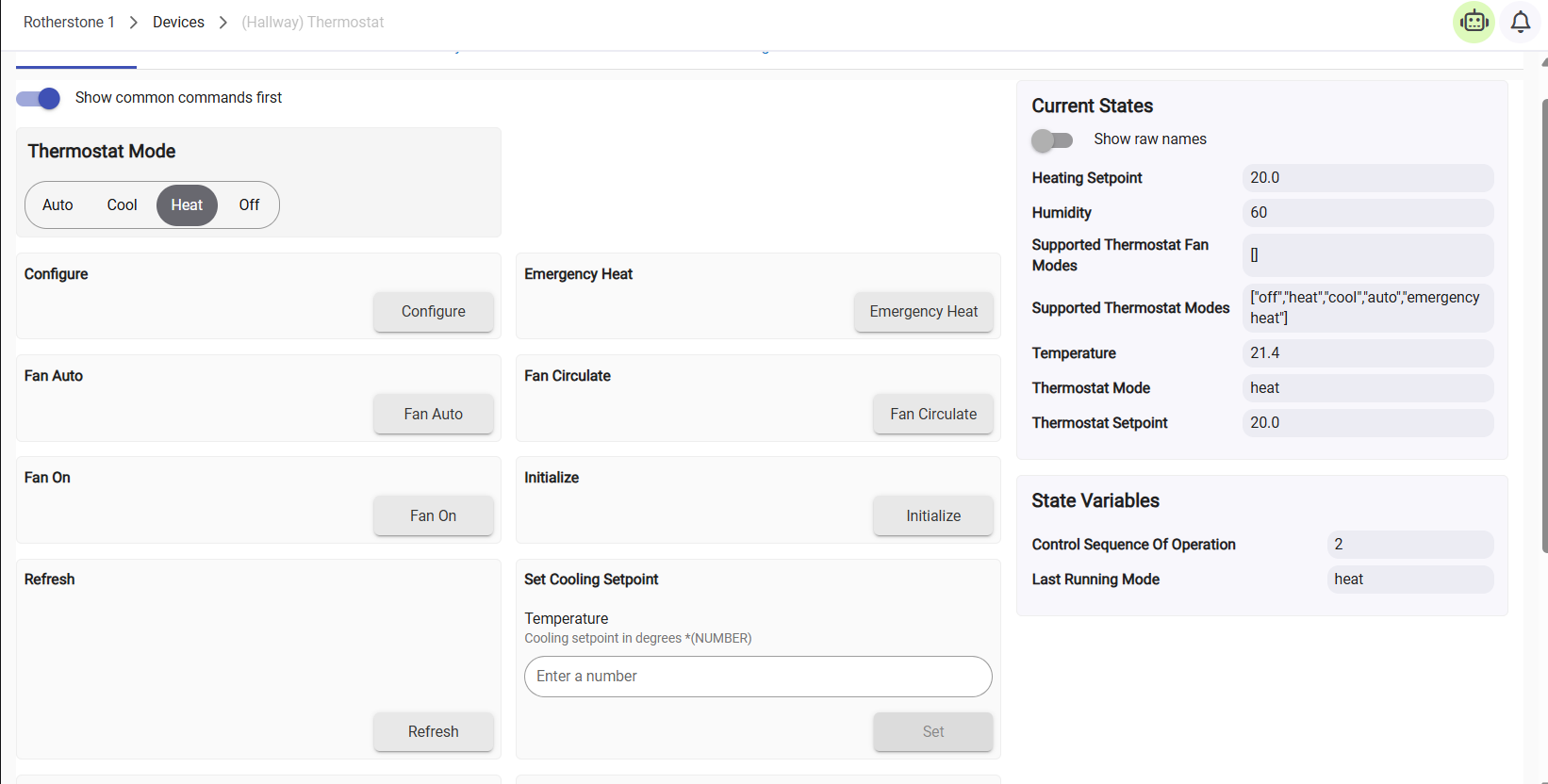Click the Initialize button
This screenshot has width=1548, height=784.
coord(932,515)
